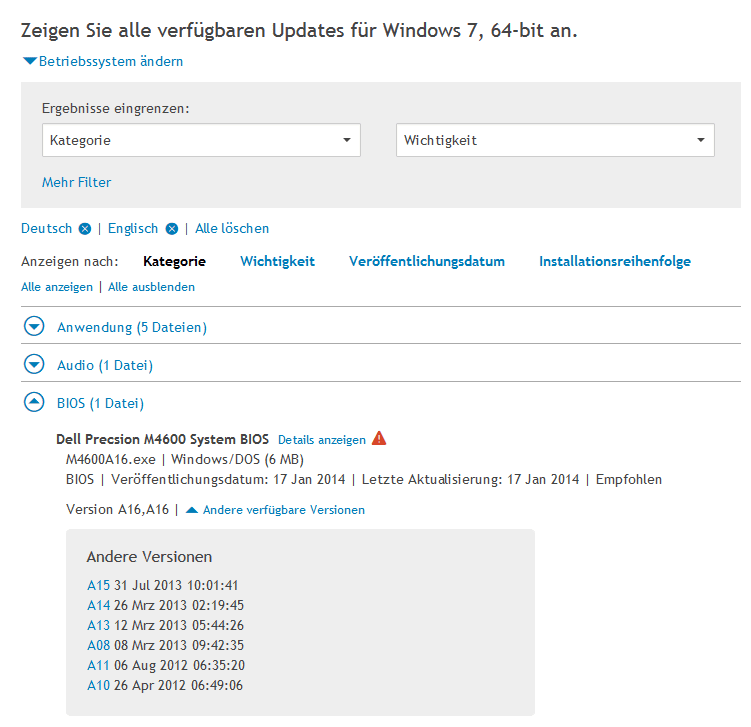Open BIOS version A10 link
Image resolution: width=751 pixels, height=727 pixels.
tap(99, 685)
